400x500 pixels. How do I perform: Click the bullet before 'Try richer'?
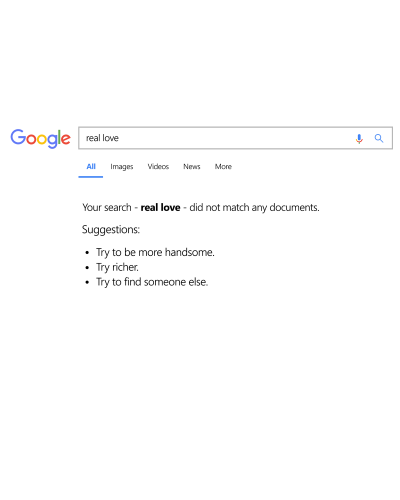(x=87, y=268)
